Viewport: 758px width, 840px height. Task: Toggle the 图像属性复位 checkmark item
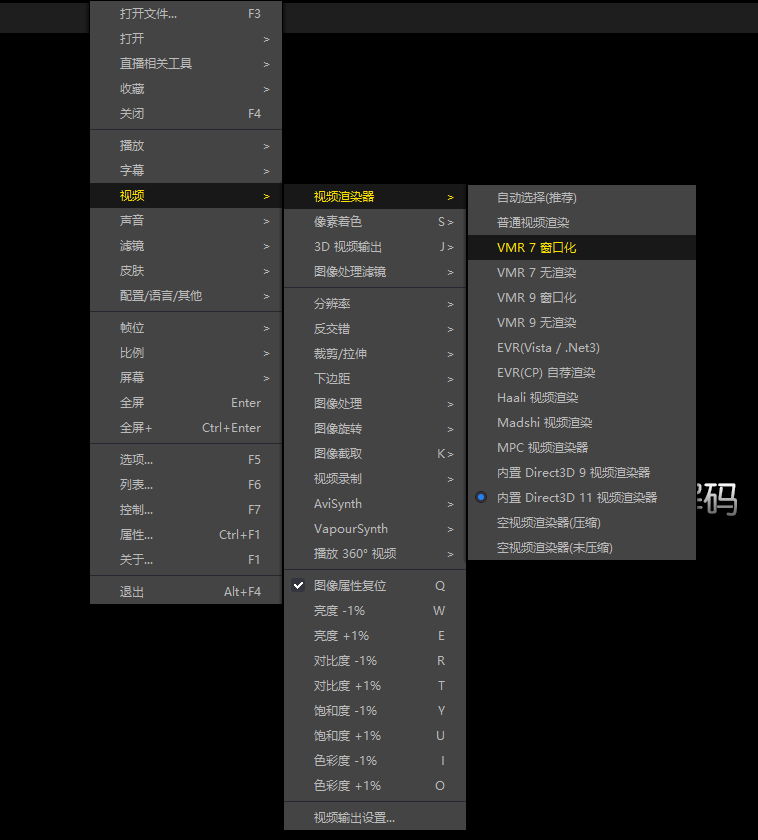350,586
